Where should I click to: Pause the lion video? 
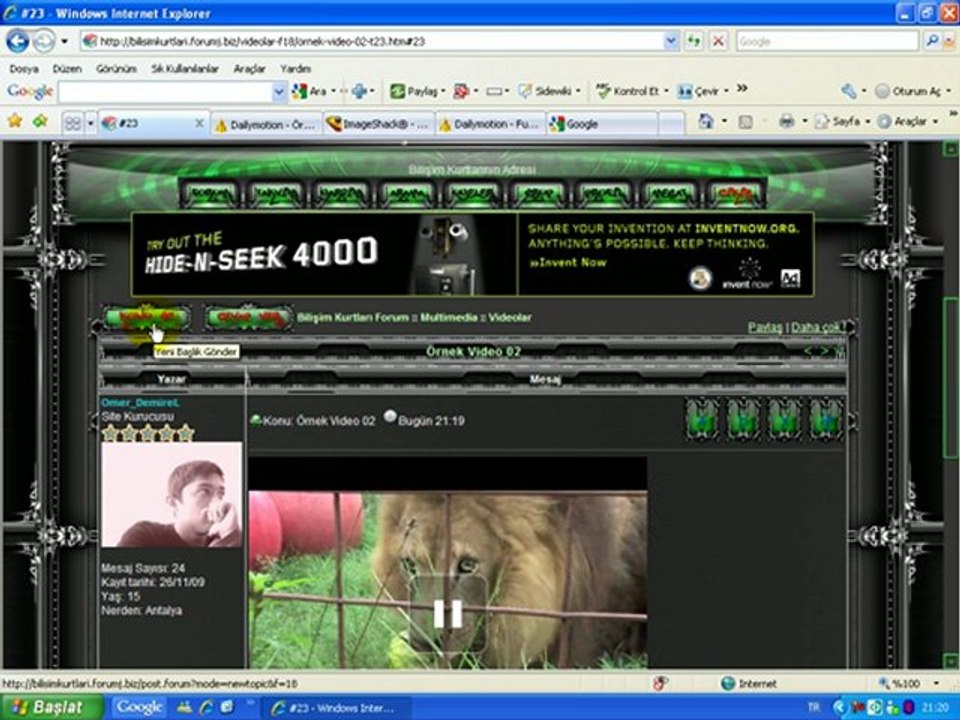pyautogui.click(x=448, y=613)
